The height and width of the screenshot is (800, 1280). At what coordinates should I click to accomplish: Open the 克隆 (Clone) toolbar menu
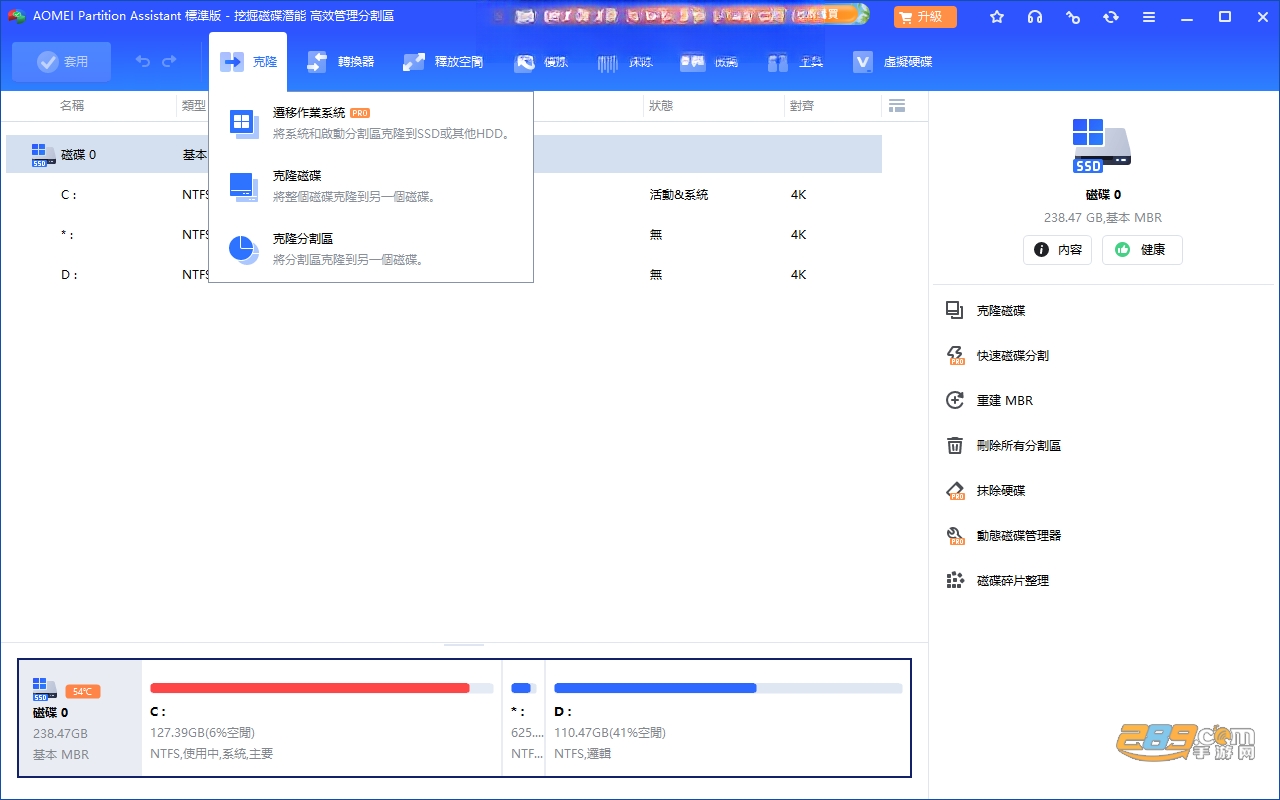pos(248,62)
